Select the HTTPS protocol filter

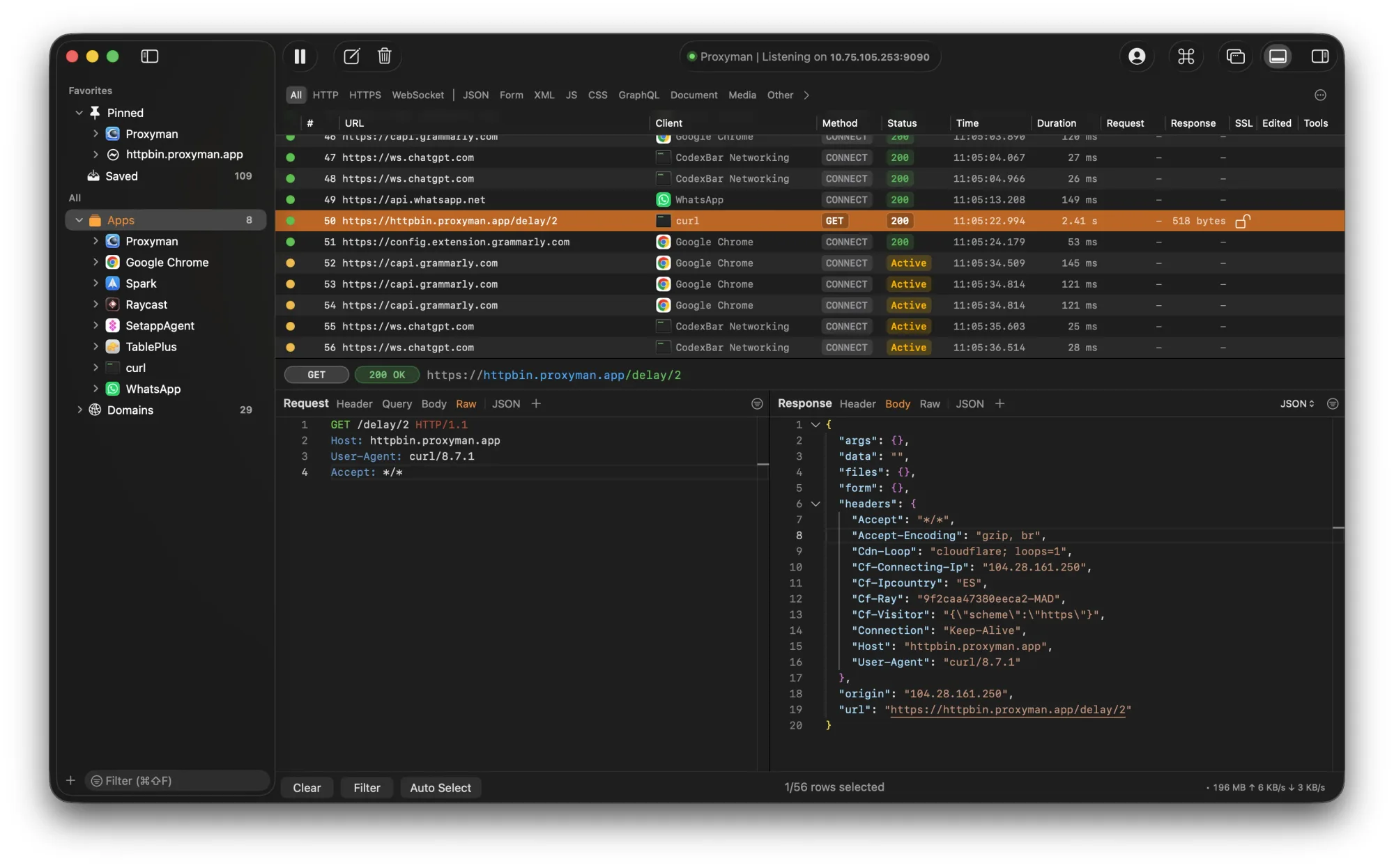click(x=365, y=95)
